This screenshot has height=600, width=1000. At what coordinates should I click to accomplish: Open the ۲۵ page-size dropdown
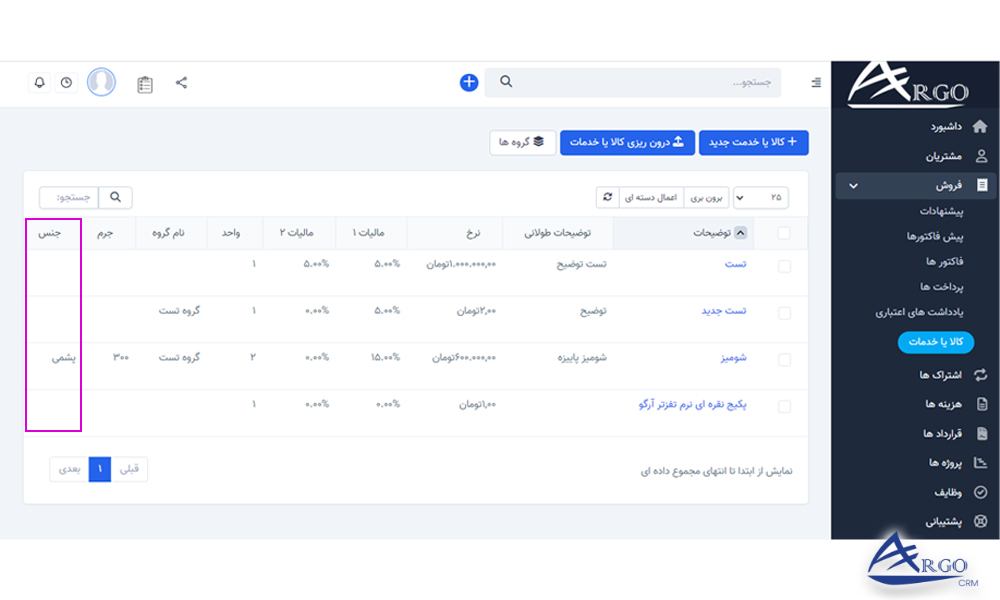761,197
